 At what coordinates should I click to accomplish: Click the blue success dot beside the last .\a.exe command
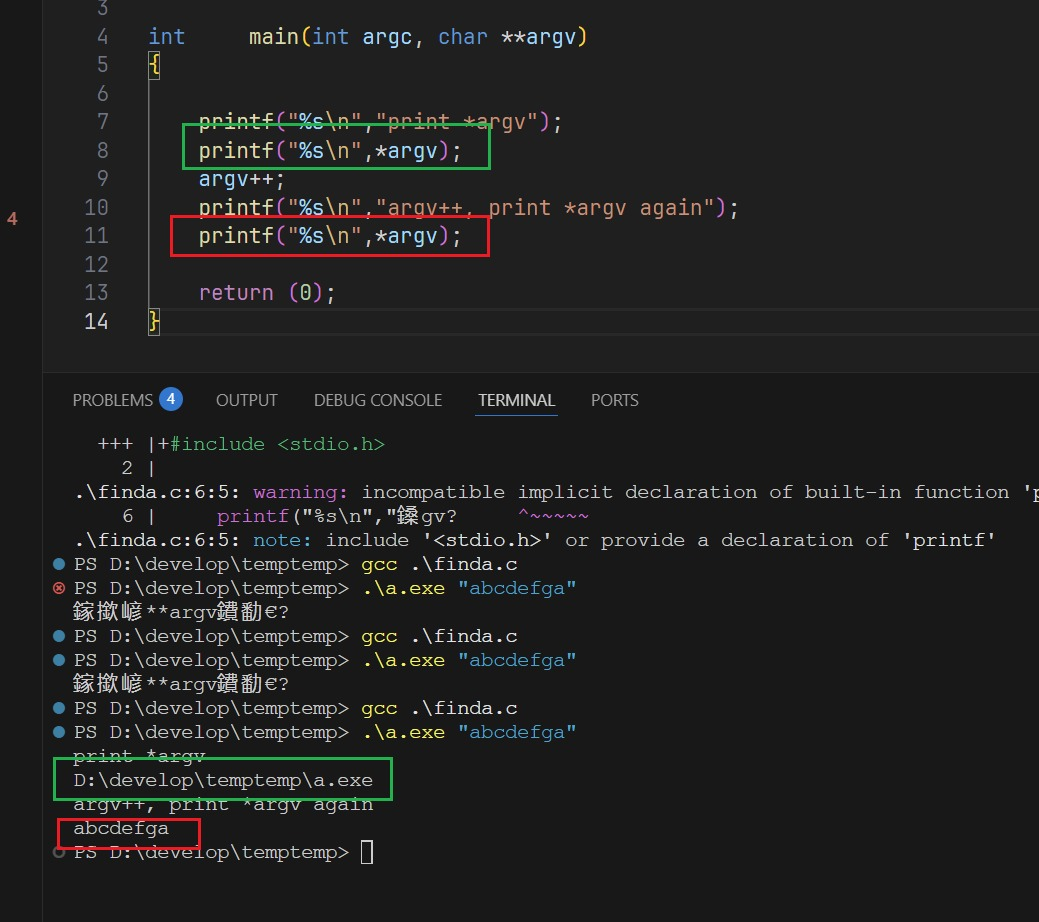click(58, 732)
